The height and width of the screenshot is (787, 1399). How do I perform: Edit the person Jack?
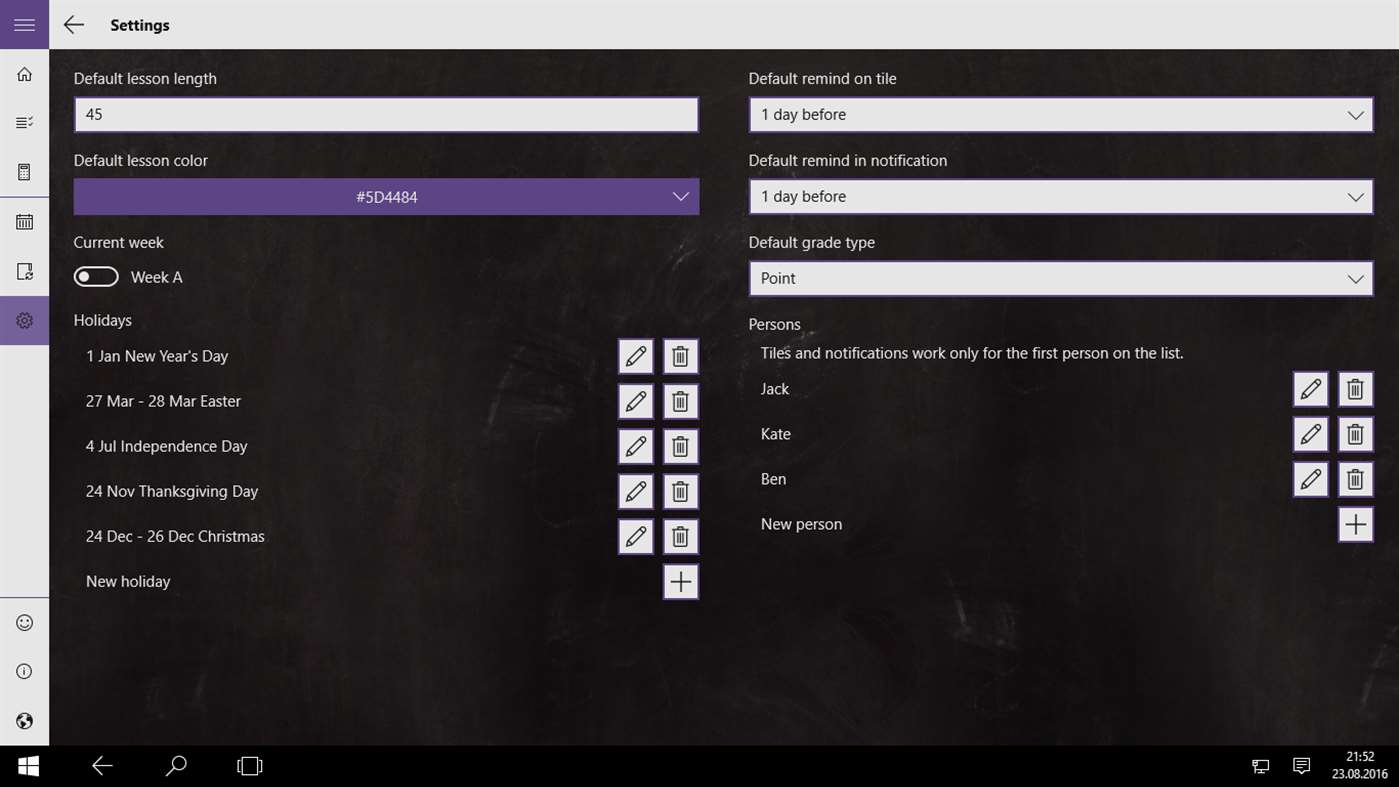[x=1311, y=389]
